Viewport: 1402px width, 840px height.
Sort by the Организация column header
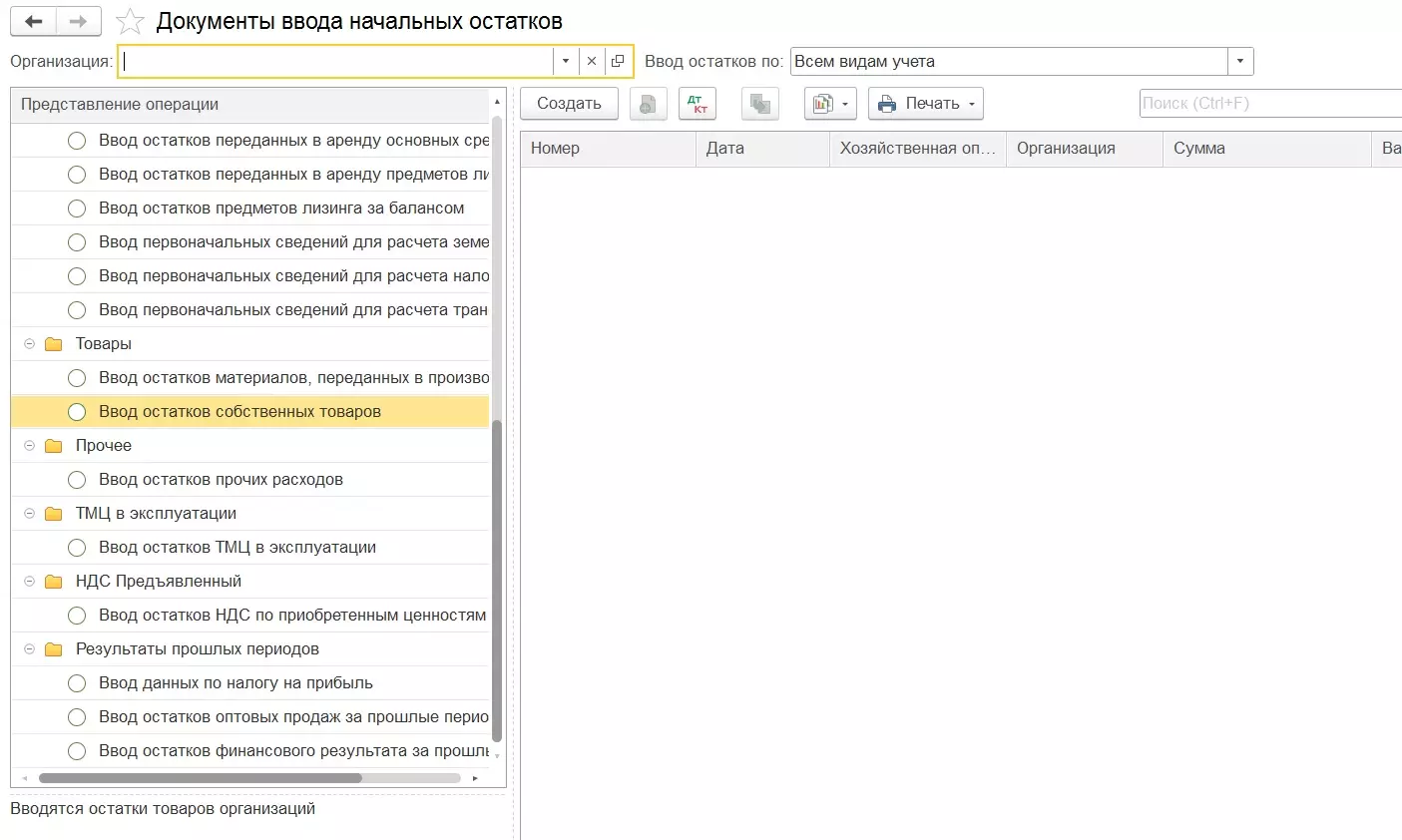click(x=1085, y=149)
